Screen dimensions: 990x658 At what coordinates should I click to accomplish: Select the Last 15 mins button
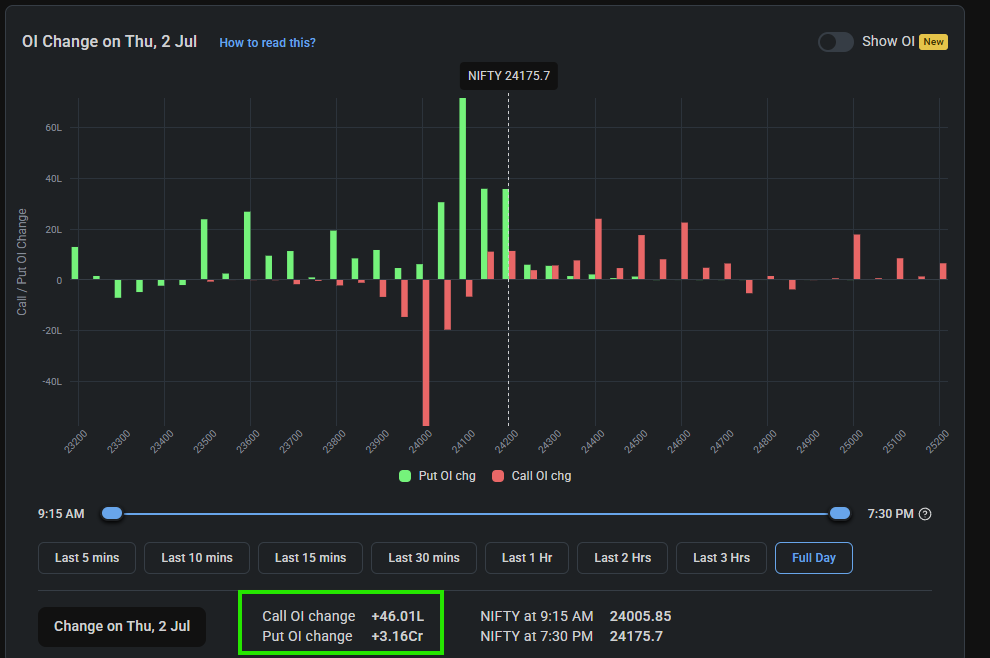[311, 558]
